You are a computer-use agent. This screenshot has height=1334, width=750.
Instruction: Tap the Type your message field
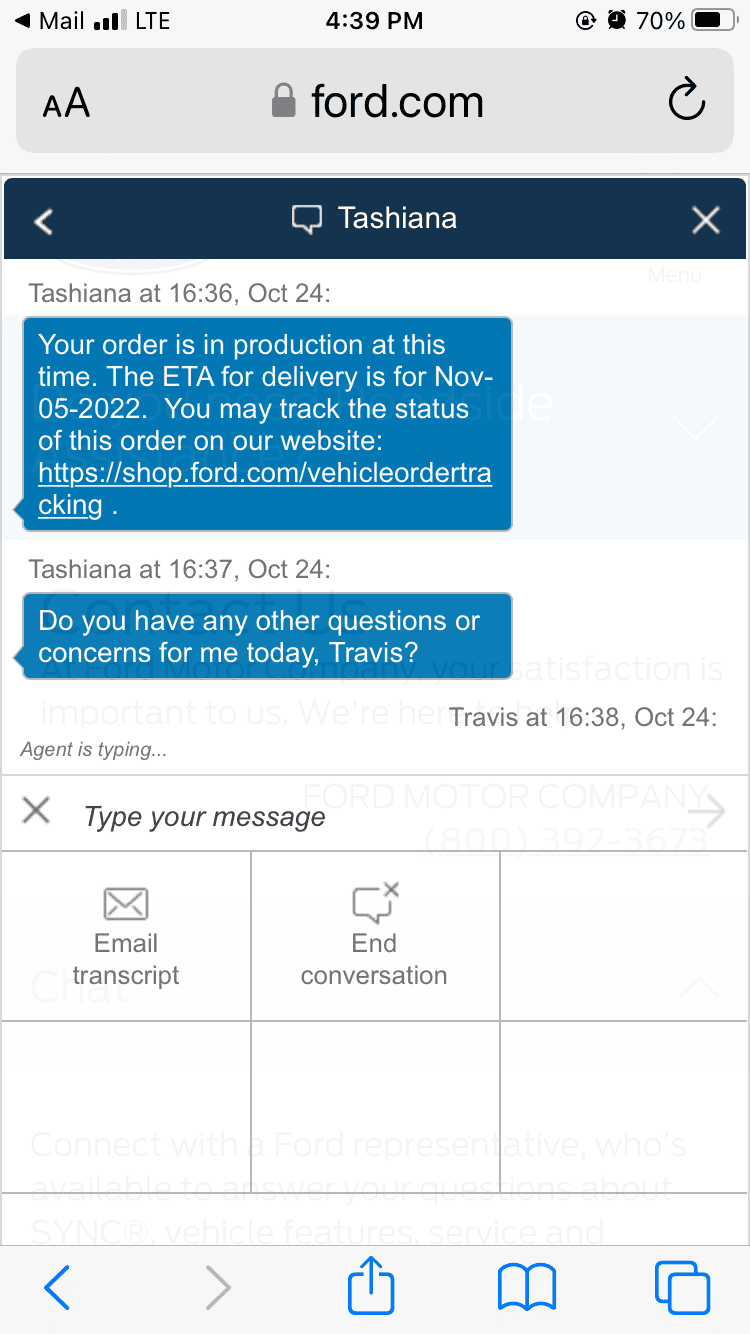(x=380, y=816)
